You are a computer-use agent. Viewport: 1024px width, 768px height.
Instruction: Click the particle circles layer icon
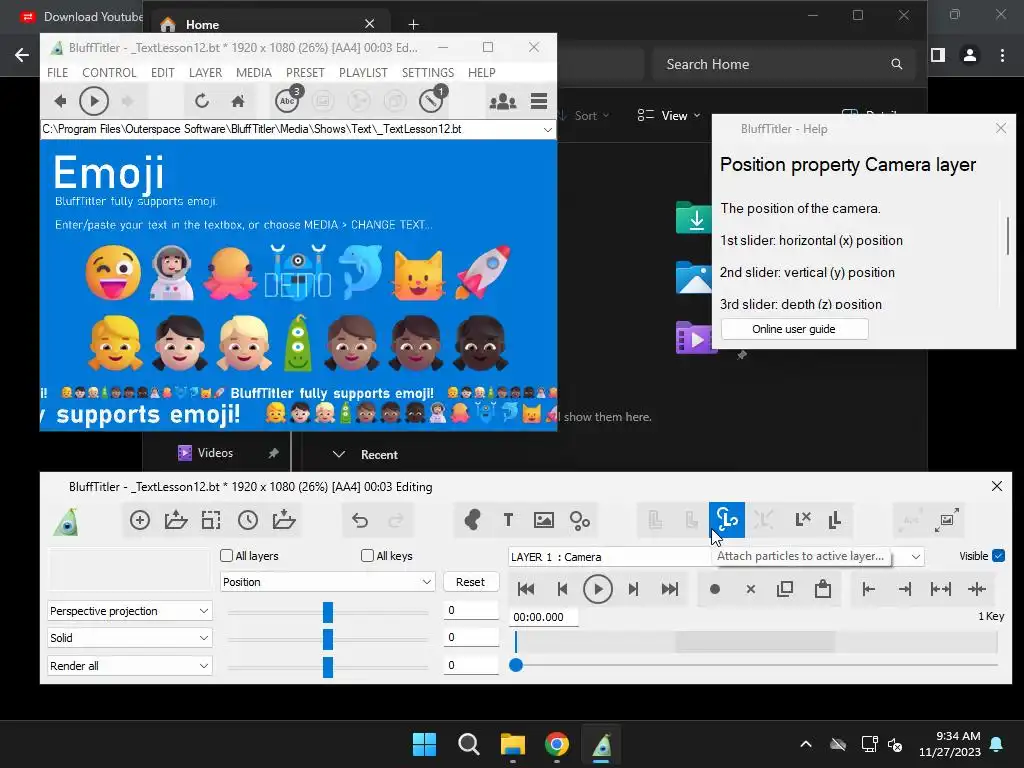point(580,520)
